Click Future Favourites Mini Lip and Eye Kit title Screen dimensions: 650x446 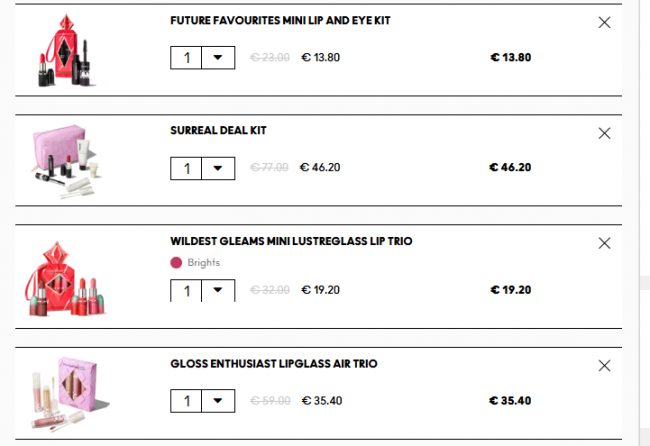[280, 20]
